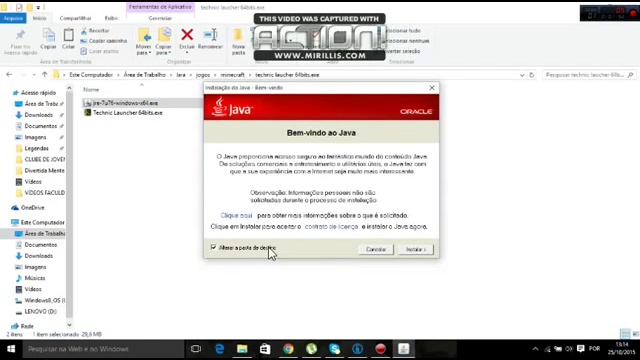The height and width of the screenshot is (360, 640).
Task: Click the search technic laucher field
Action: pos(588,75)
